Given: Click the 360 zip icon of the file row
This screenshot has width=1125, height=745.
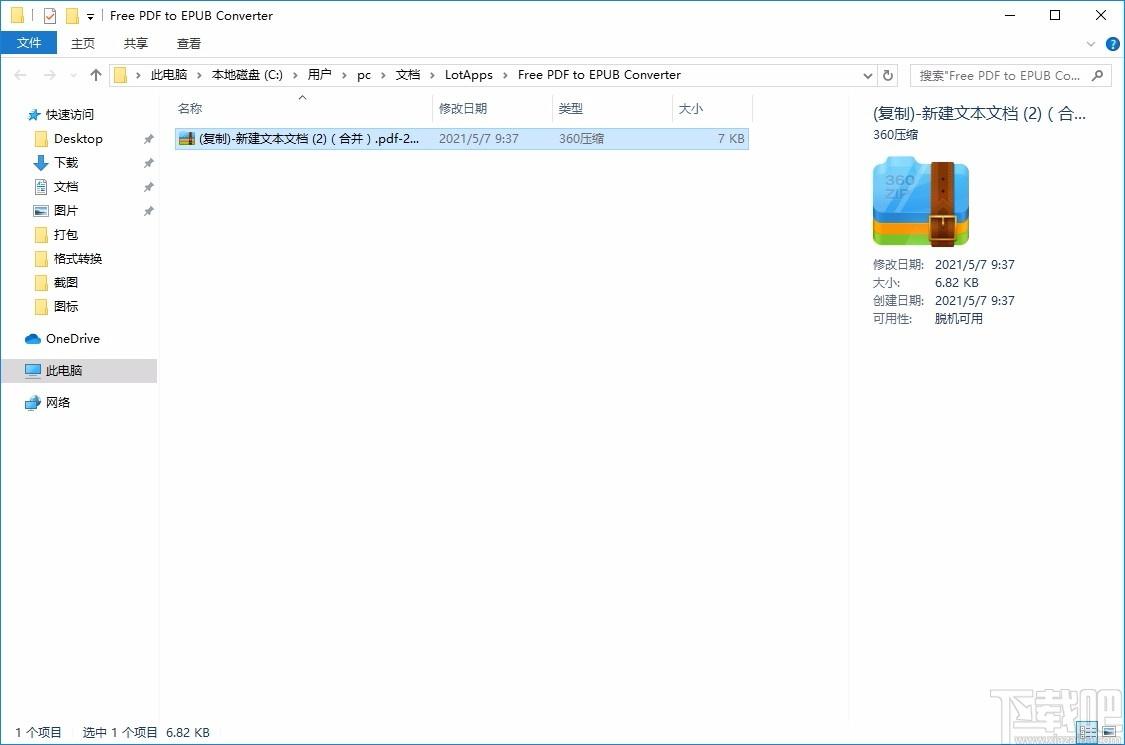Looking at the screenshot, I should [187, 139].
